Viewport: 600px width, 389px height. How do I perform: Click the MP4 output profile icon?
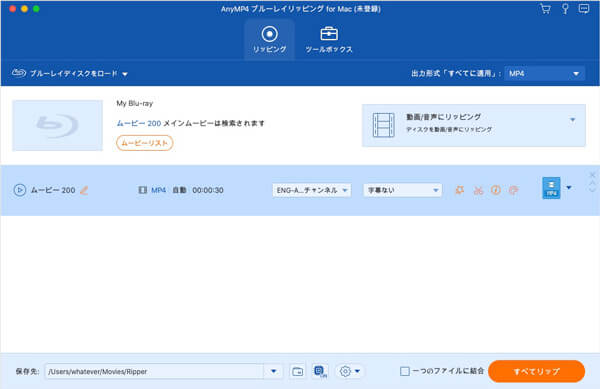(551, 188)
